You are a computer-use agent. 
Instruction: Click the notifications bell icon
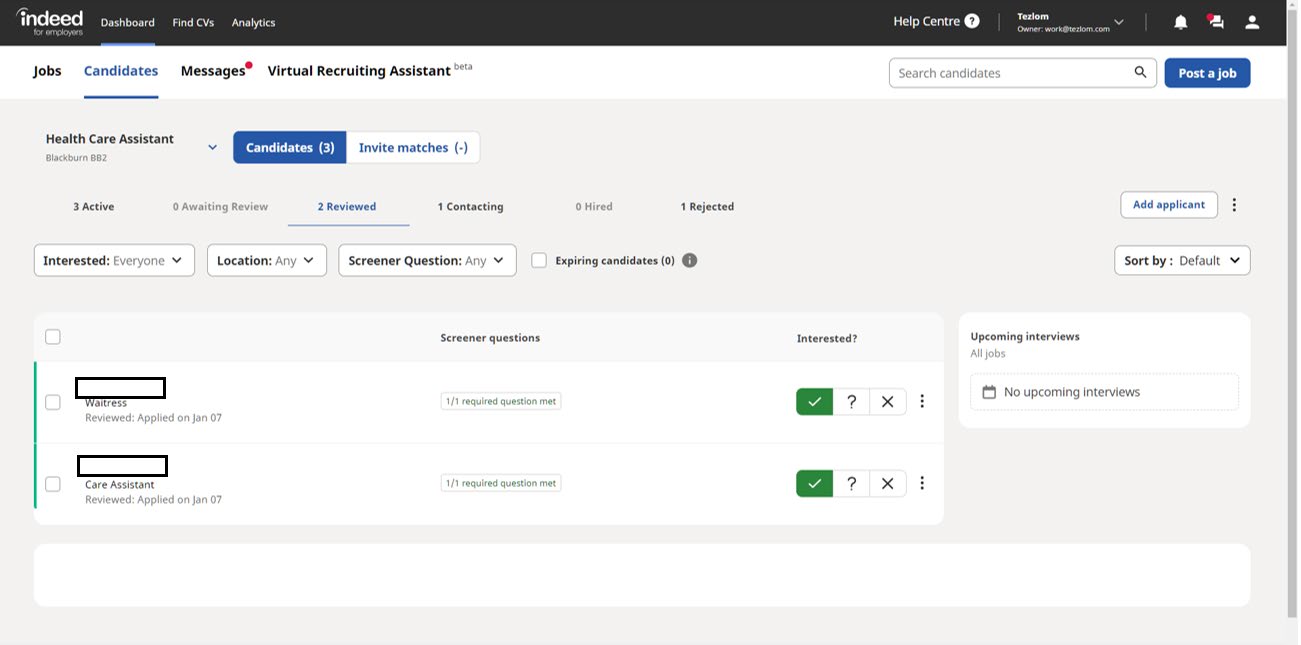[x=1180, y=22]
